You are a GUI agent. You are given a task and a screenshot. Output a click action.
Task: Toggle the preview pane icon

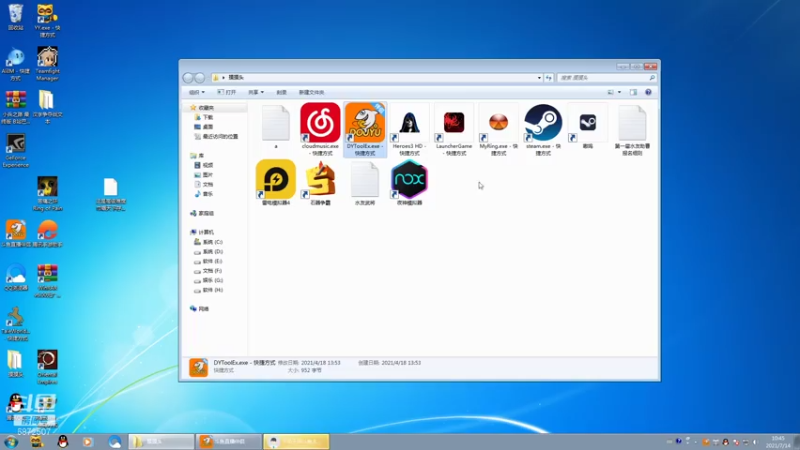click(633, 92)
